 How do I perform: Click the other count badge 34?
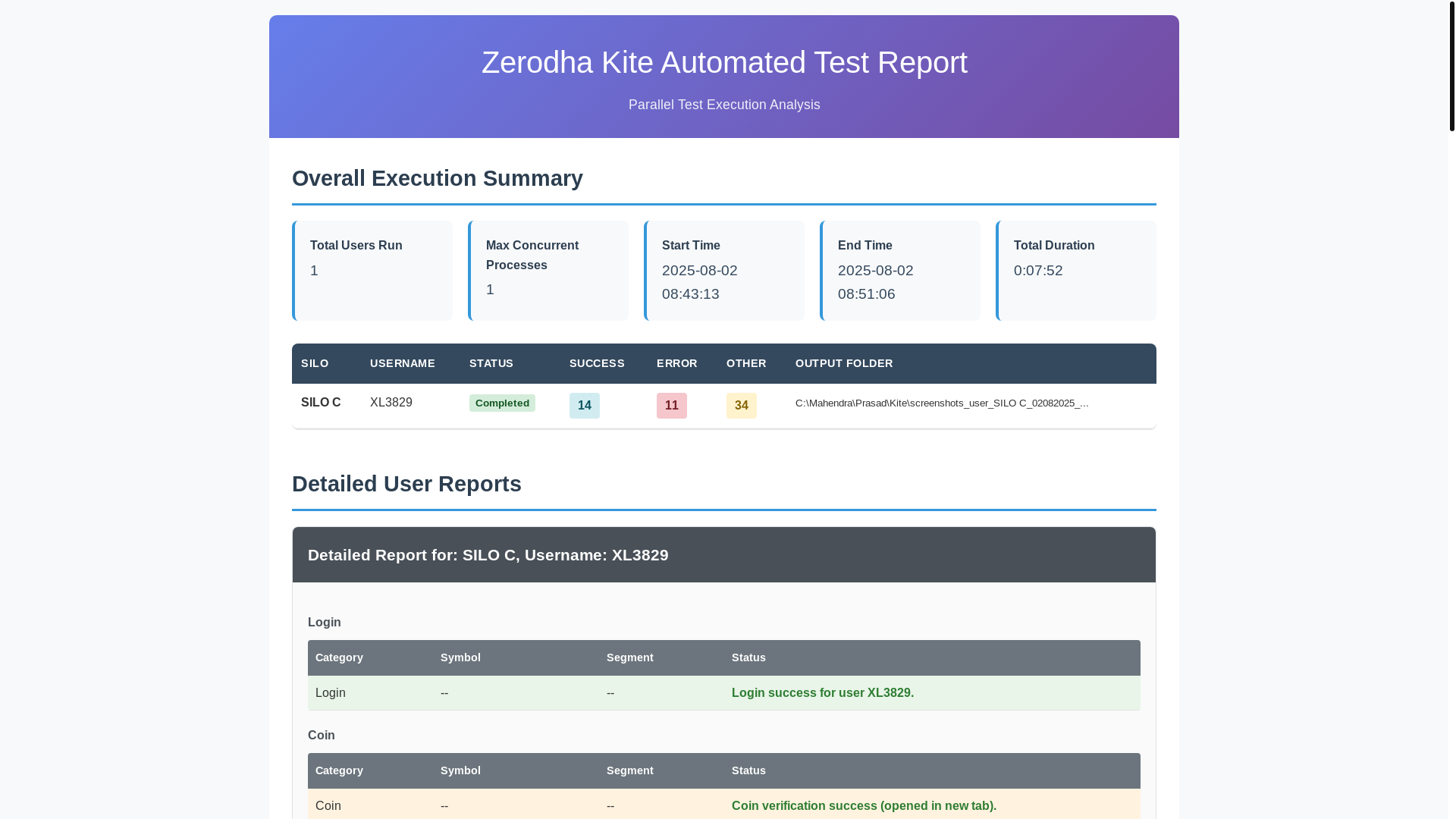pyautogui.click(x=742, y=406)
